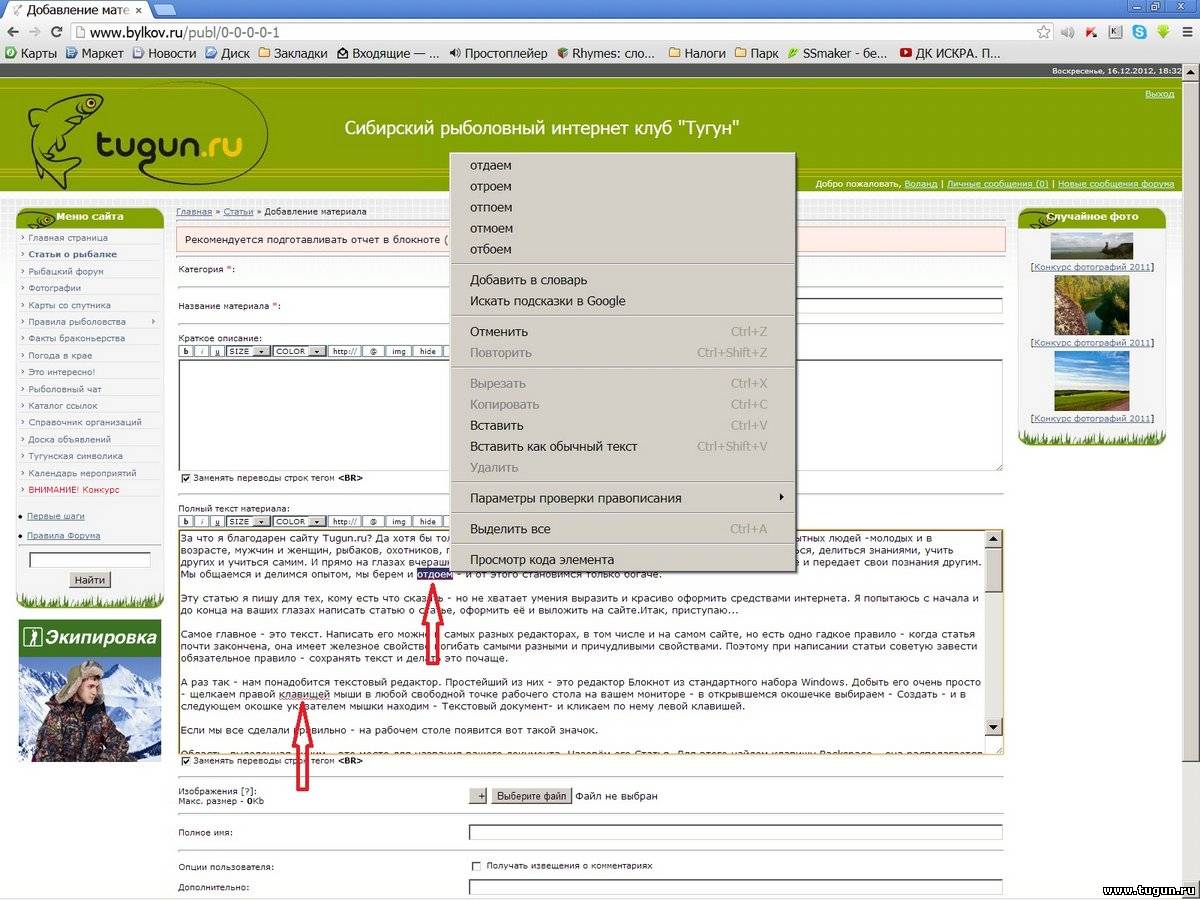Open the Chrome wrench settings menu
The width and height of the screenshot is (1200, 900).
1187,32
